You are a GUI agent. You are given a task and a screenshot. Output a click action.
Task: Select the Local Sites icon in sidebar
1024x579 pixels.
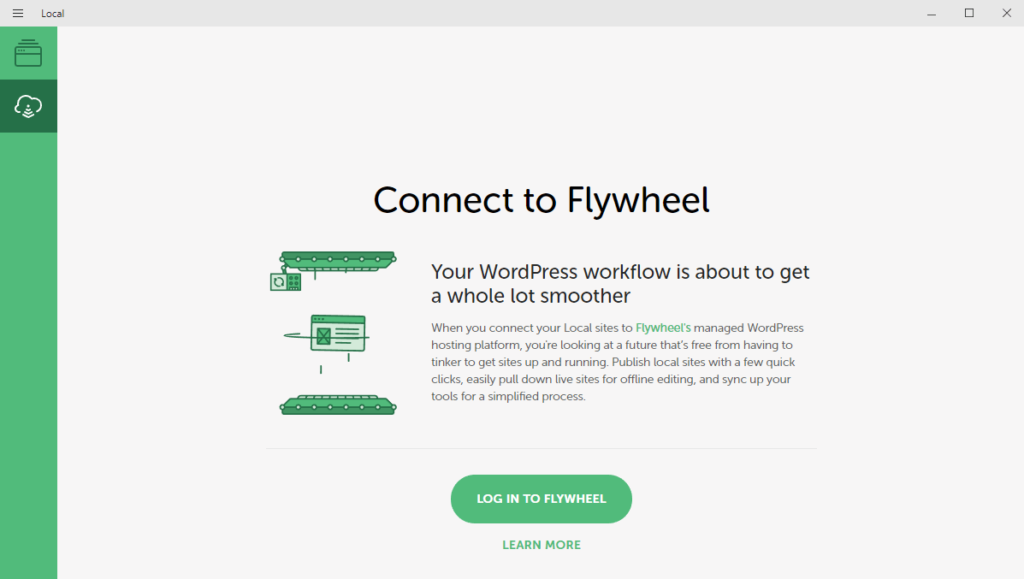click(28, 52)
